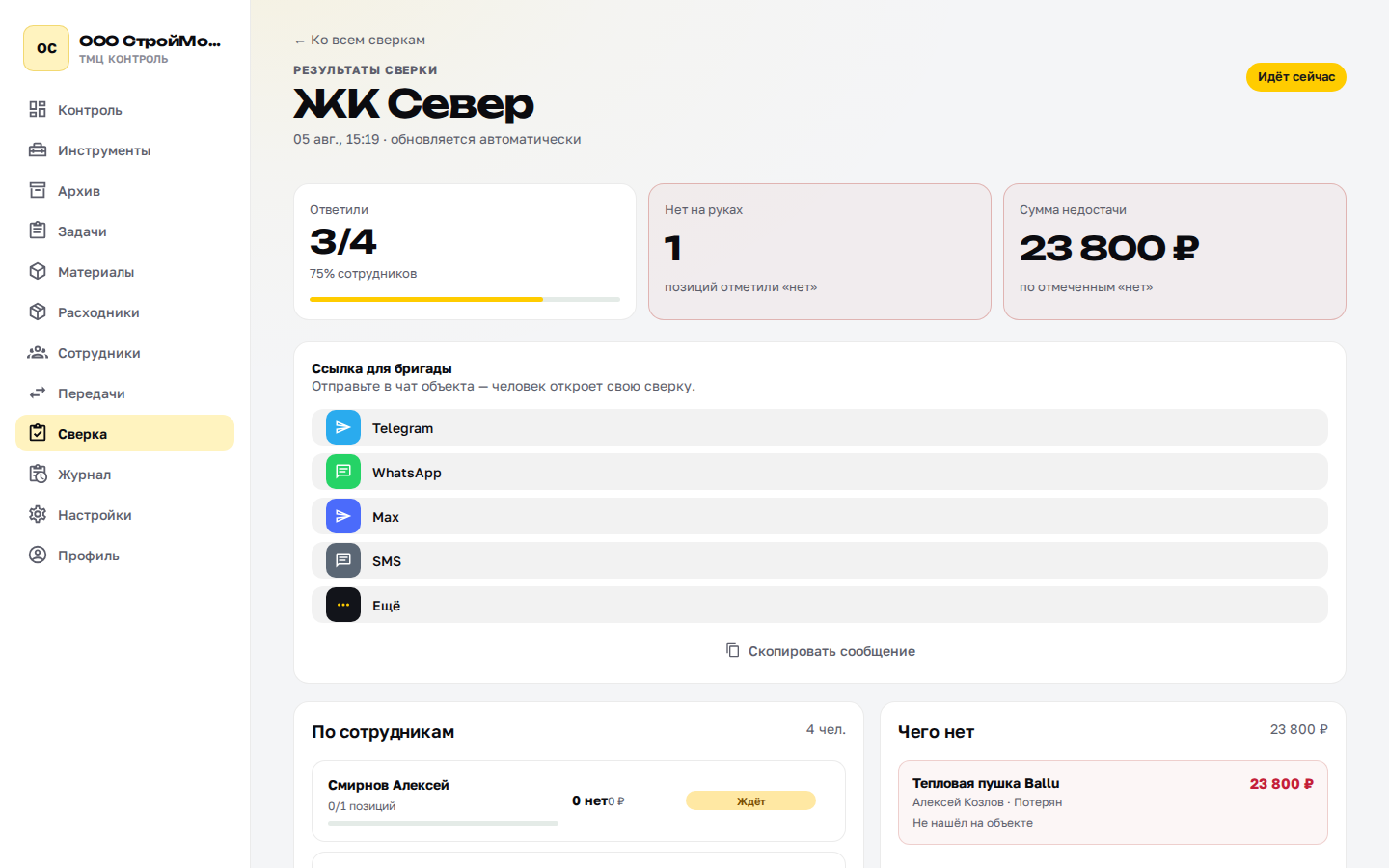Click the Не нашёл на объекте note
The image size is (1389, 868).
click(x=972, y=823)
